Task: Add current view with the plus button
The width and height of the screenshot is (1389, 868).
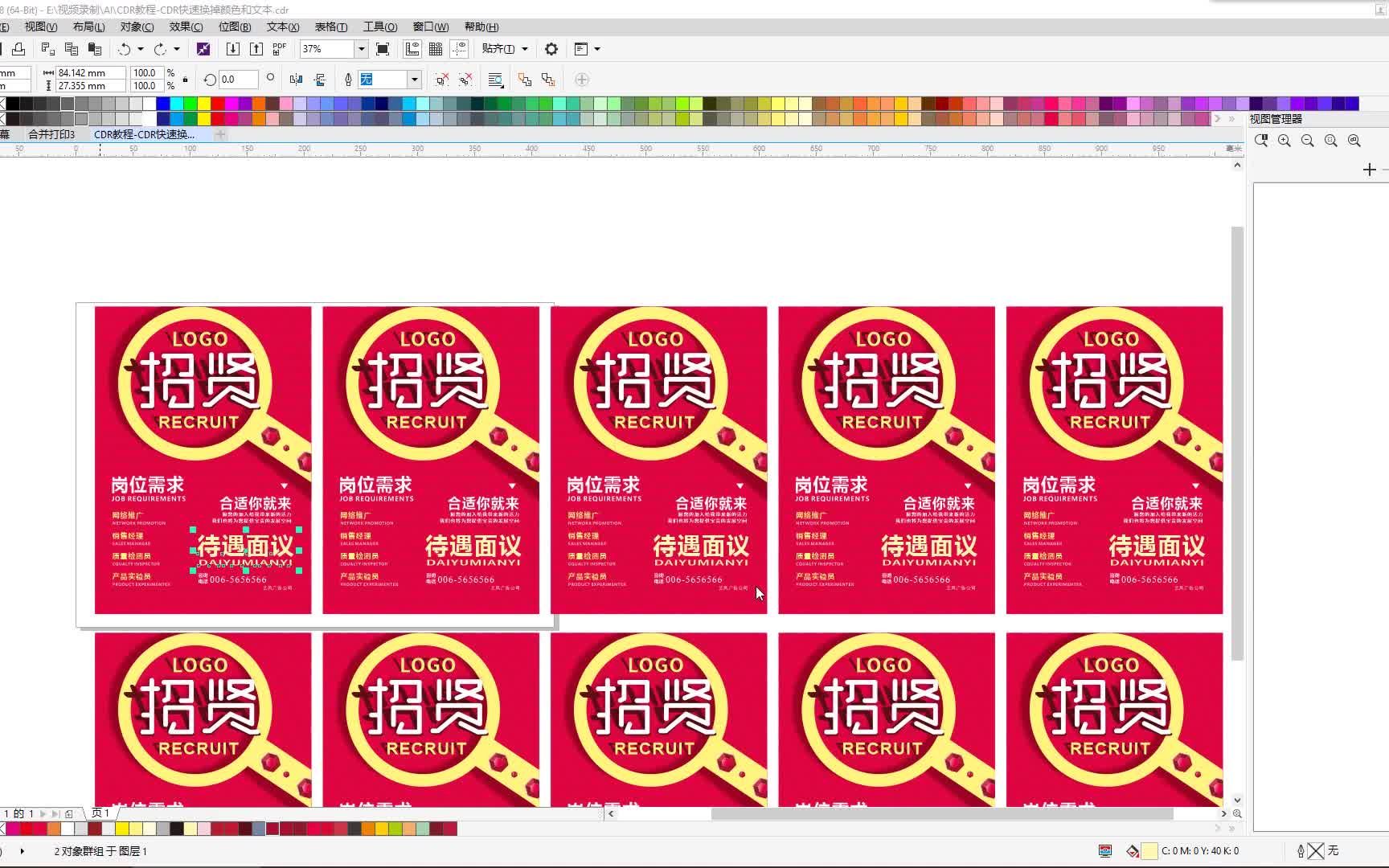Action: coord(1370,170)
